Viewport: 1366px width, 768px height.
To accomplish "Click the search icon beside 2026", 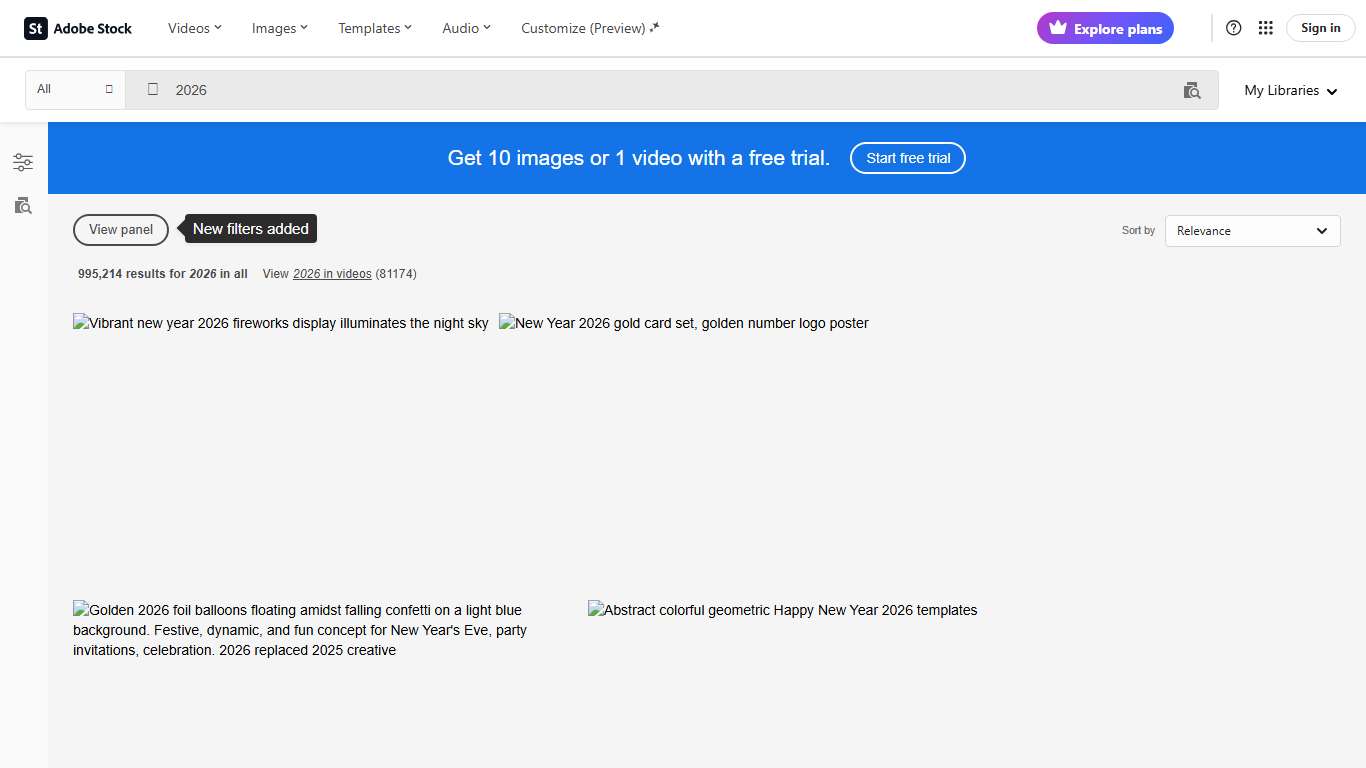I will click(153, 89).
